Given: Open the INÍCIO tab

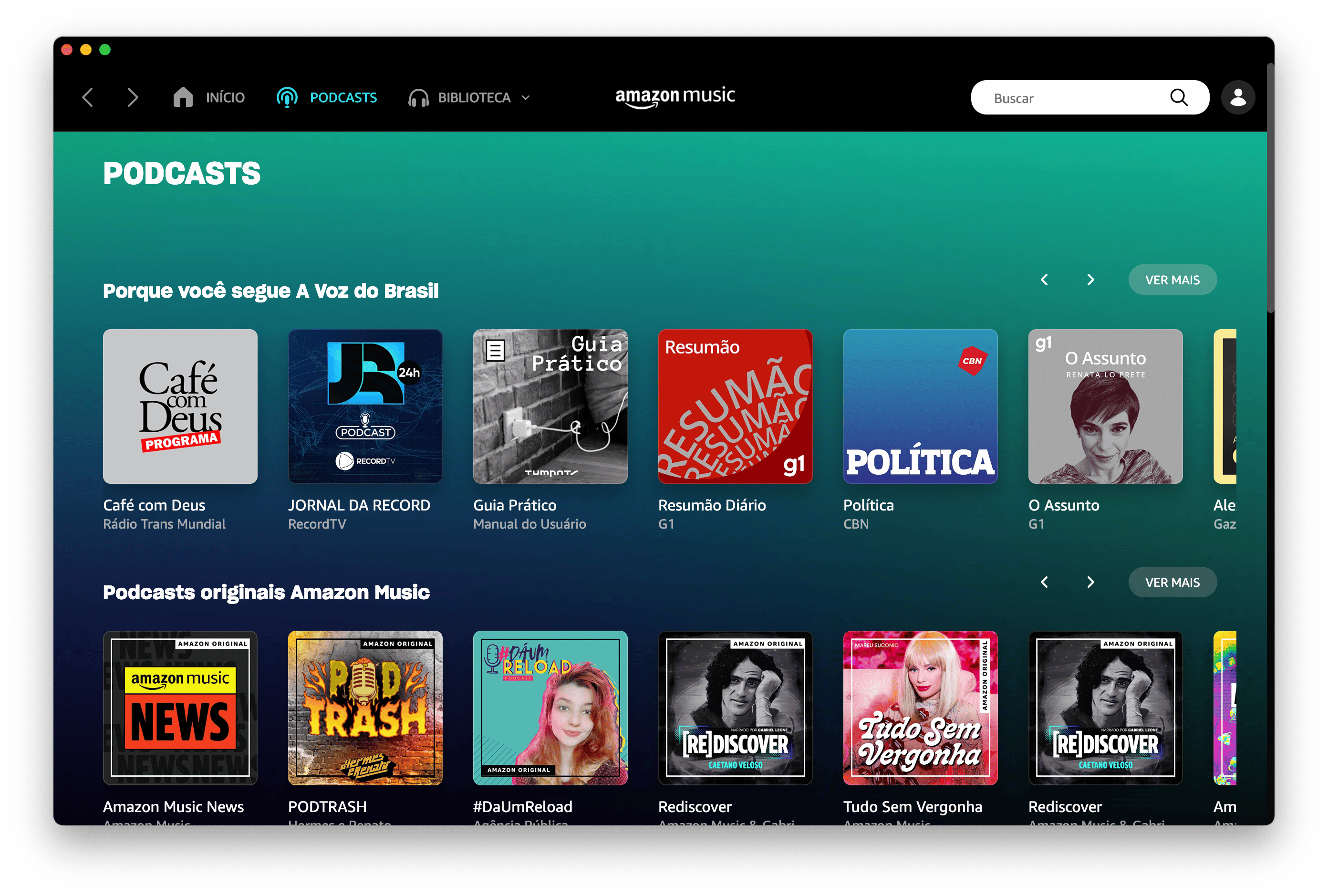Looking at the screenshot, I should 225,98.
